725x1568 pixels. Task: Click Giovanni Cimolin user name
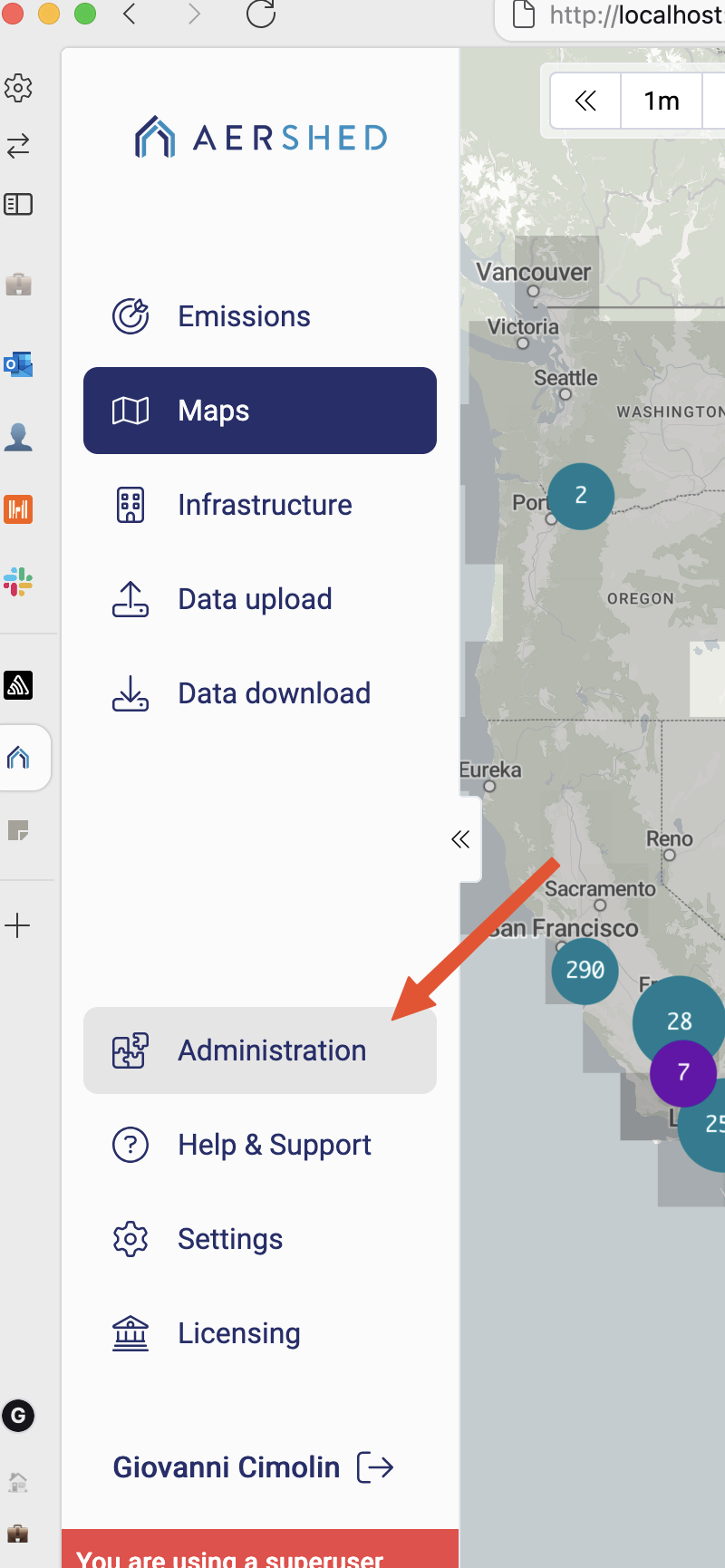point(227,1466)
